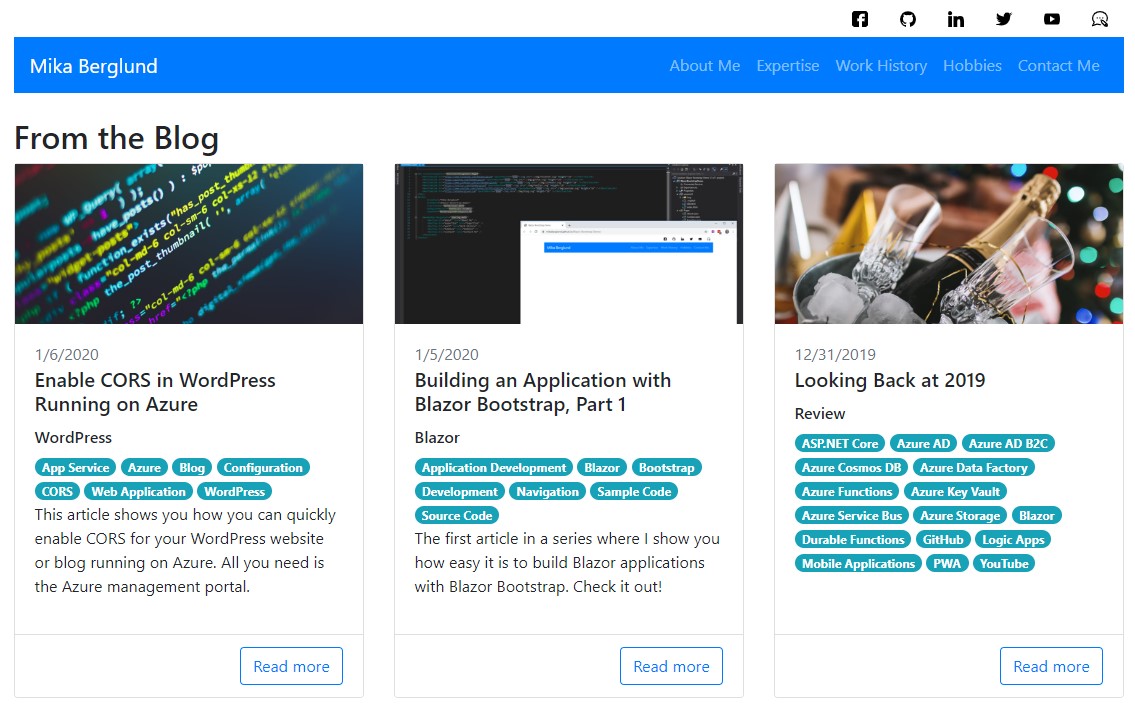1135x711 pixels.
Task: Open Building an Application with Blazor title
Action: tap(543, 392)
